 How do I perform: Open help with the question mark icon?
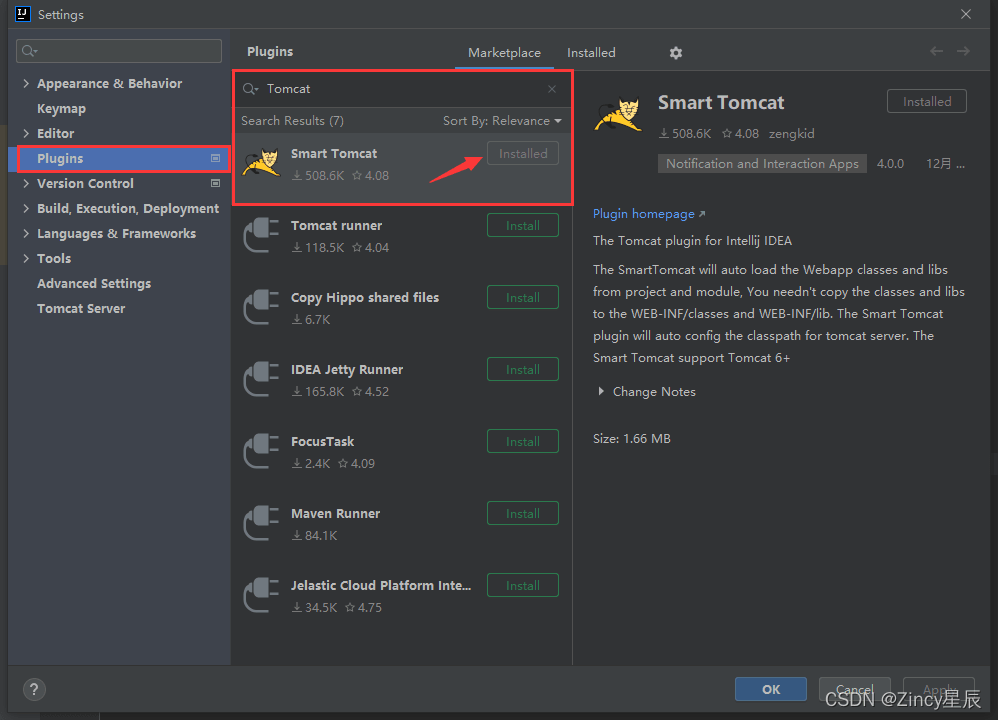coord(34,689)
